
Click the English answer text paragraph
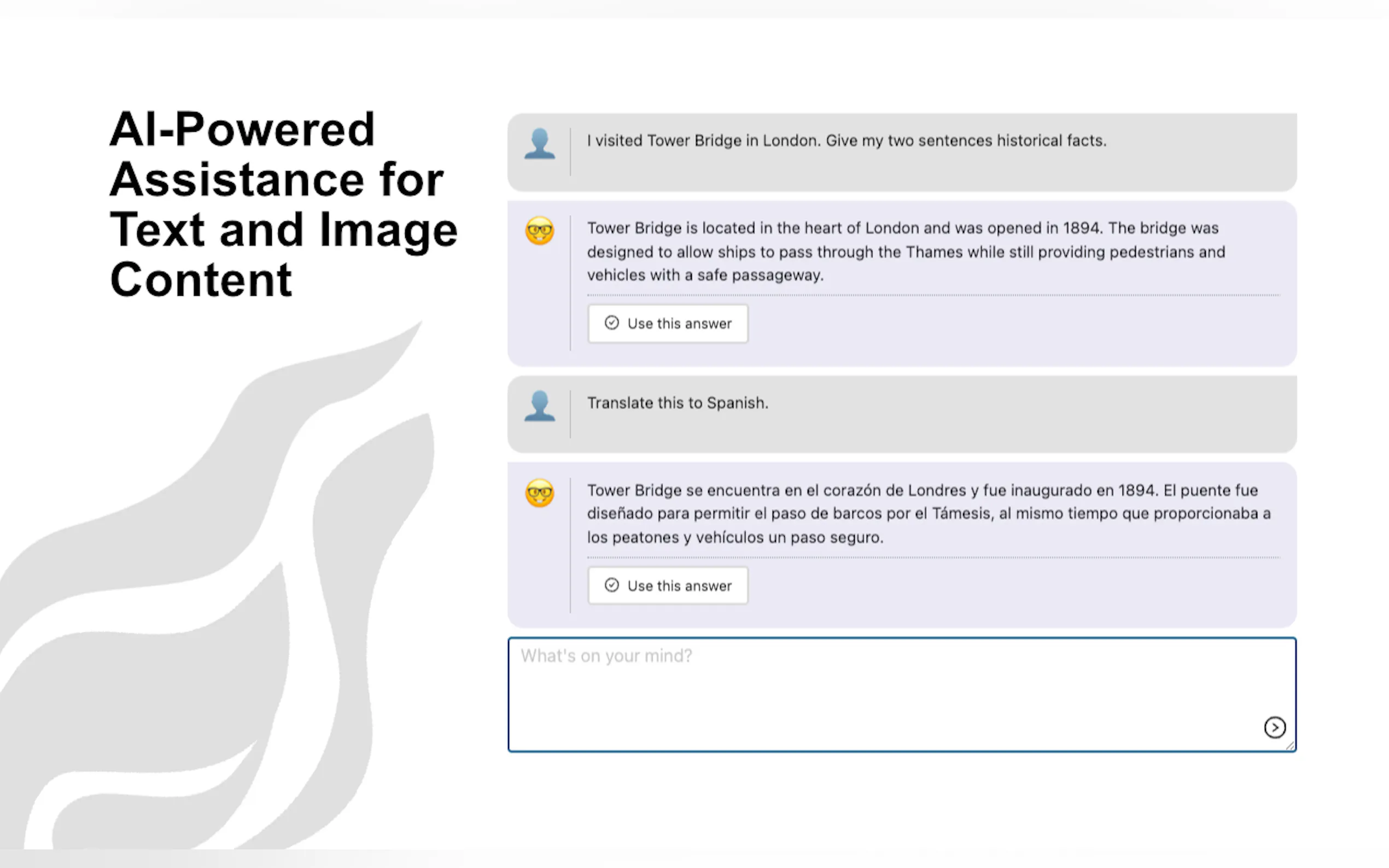[x=906, y=251]
